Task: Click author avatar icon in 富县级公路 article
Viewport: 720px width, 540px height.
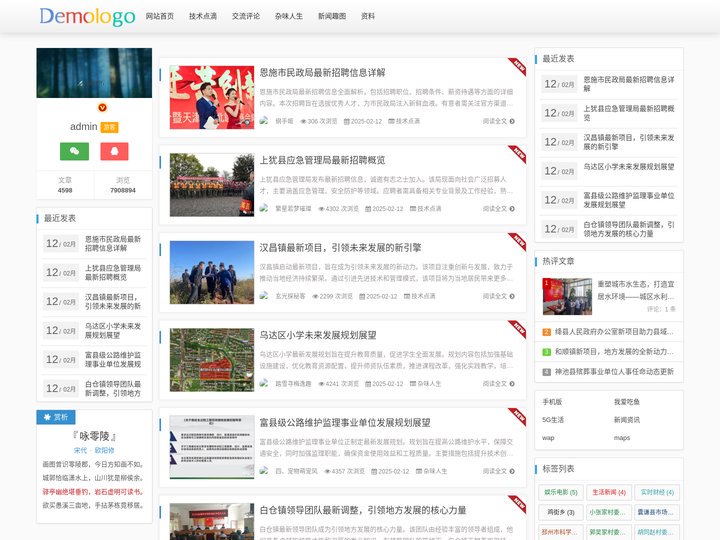Action: (264, 471)
